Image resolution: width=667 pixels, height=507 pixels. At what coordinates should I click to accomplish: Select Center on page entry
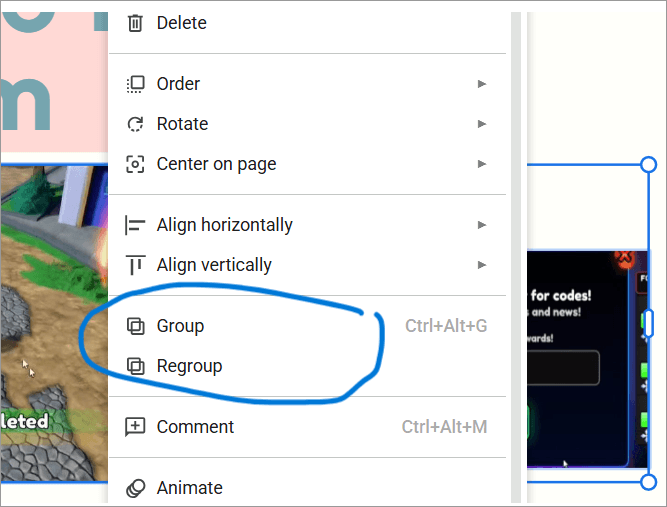click(308, 164)
